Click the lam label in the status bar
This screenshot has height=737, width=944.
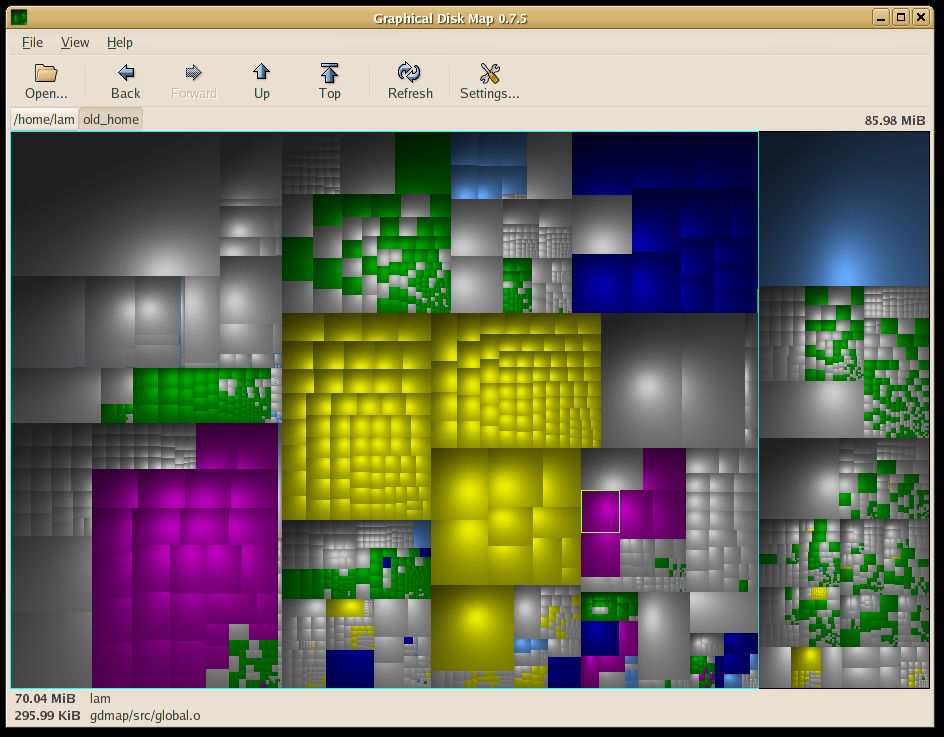click(99, 698)
